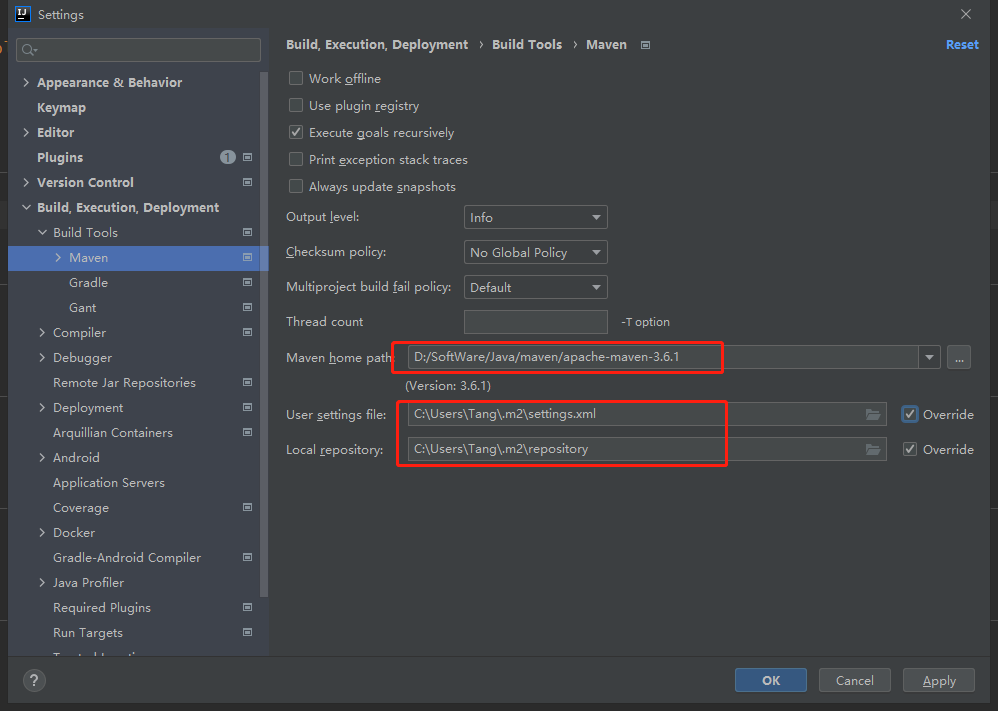This screenshot has height=711, width=998.
Task: Click the settings tree vertical scrollbar
Action: (x=264, y=334)
